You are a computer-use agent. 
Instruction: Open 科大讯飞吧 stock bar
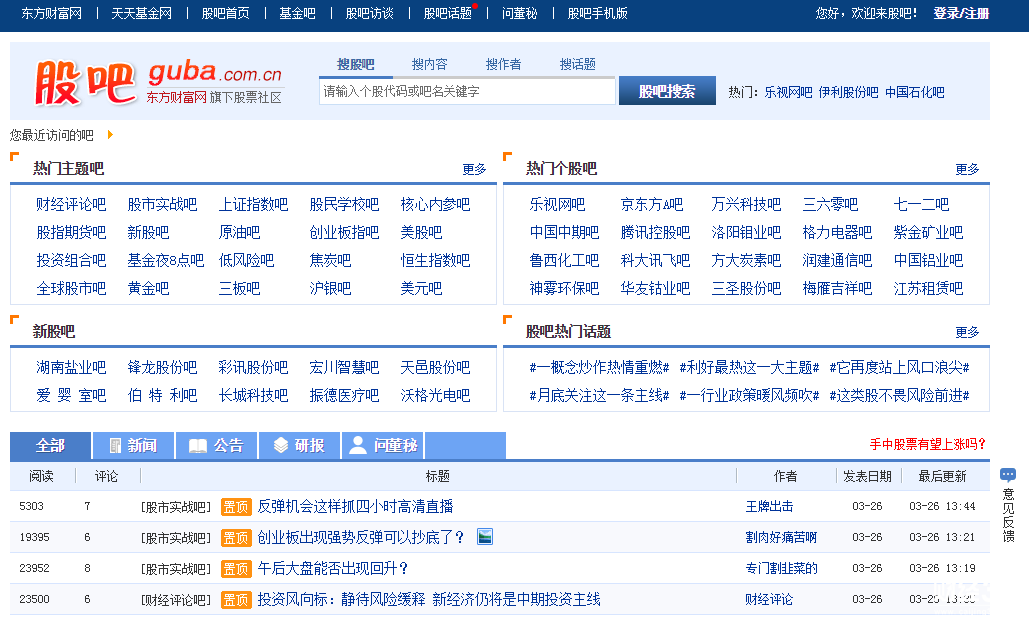[656, 261]
